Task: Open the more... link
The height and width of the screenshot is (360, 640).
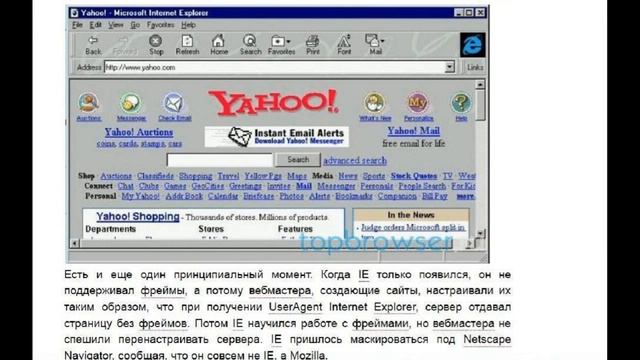Action: tap(465, 196)
